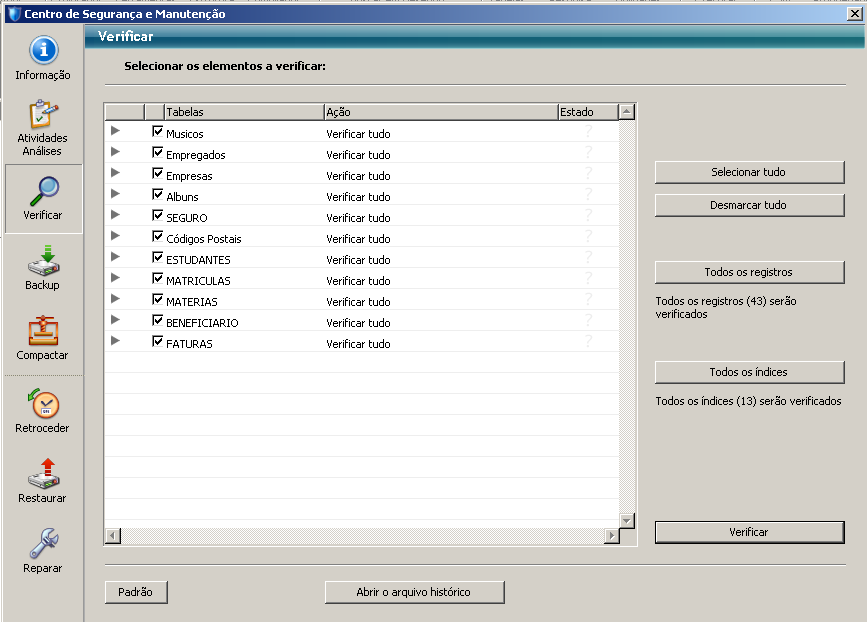Open the Retroceder clock icon
The height and width of the screenshot is (622, 867).
(43, 403)
